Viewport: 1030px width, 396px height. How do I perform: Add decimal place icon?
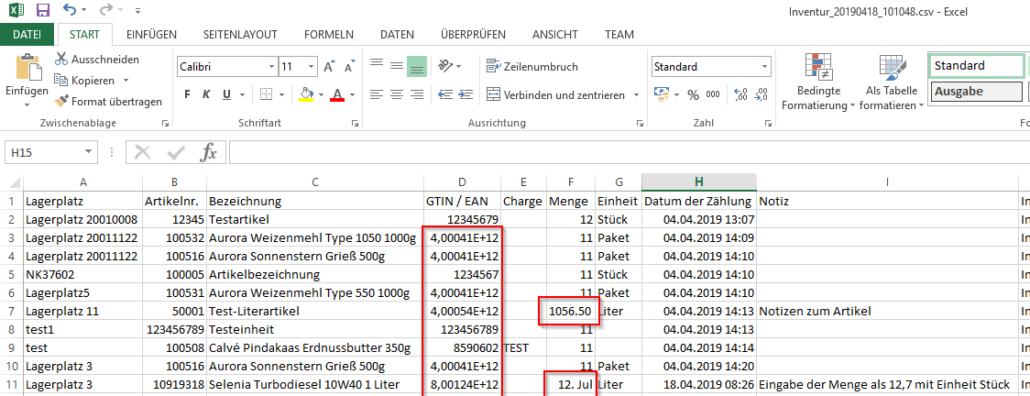point(740,95)
